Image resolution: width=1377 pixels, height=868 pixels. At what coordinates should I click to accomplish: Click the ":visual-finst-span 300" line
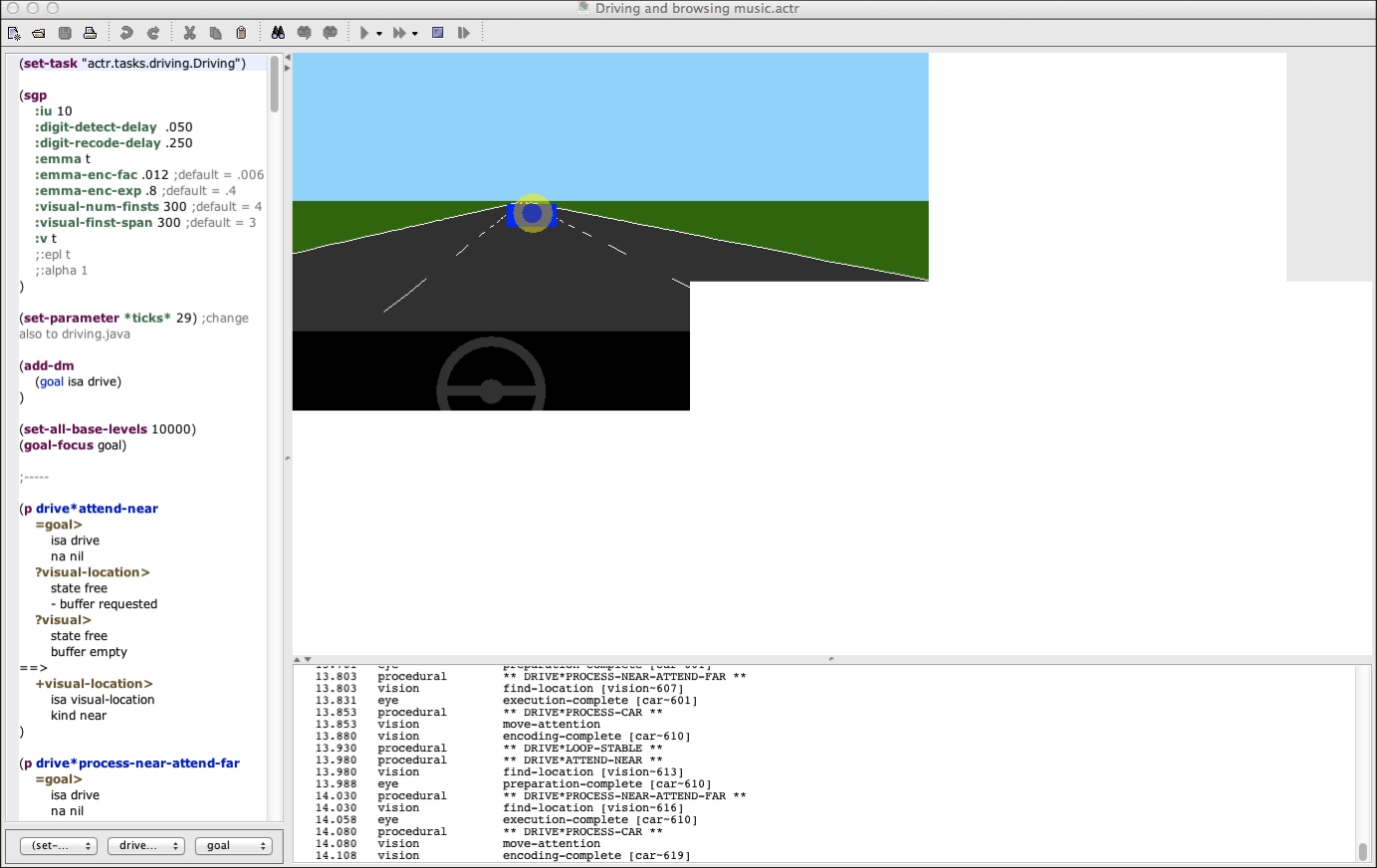coord(145,222)
